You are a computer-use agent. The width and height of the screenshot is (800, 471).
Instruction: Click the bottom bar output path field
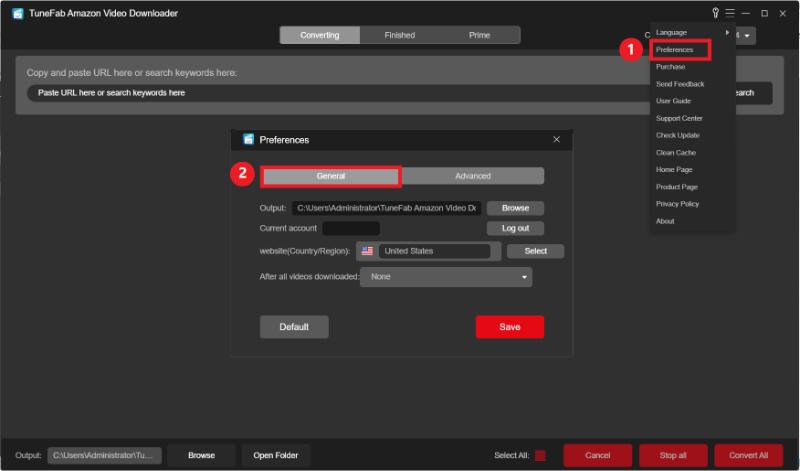click(105, 455)
